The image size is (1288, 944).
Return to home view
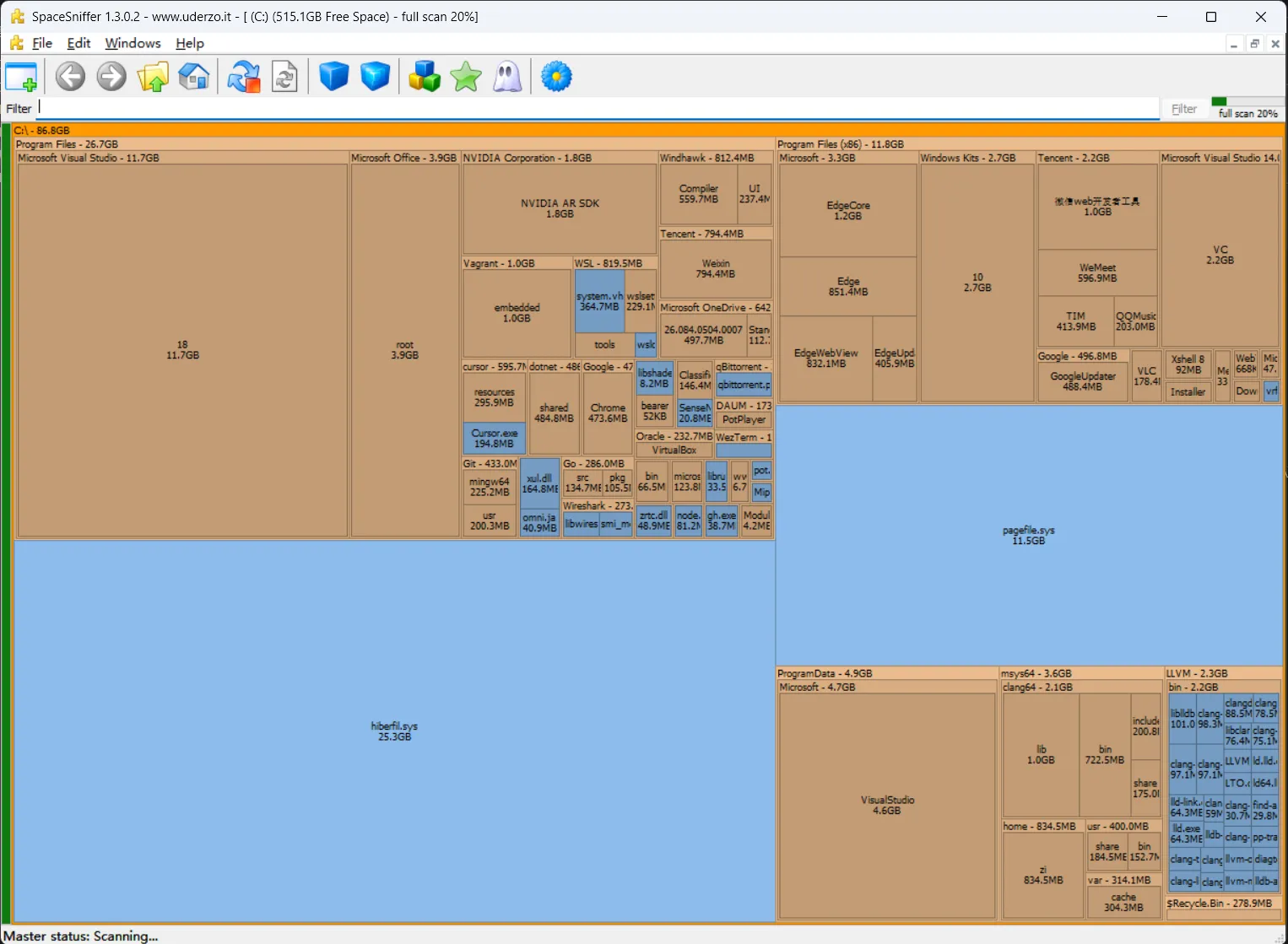[x=193, y=77]
